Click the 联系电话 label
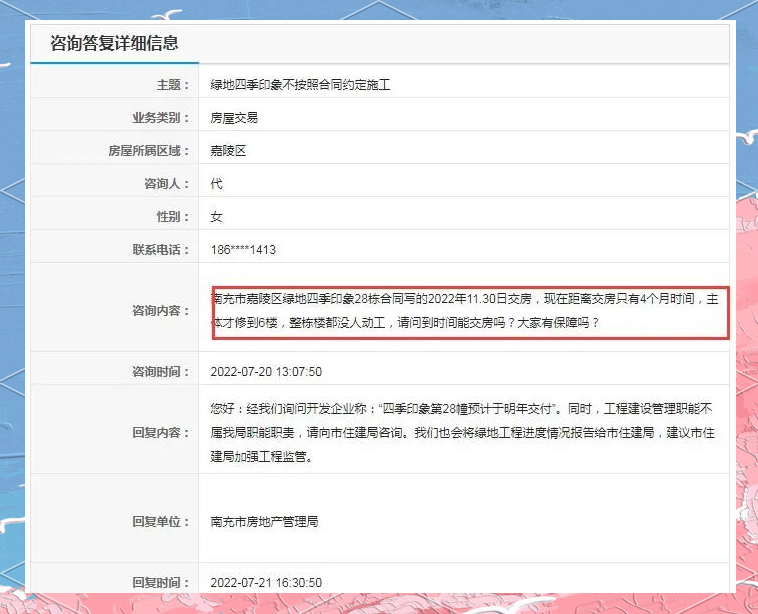758x614 pixels. pos(160,250)
